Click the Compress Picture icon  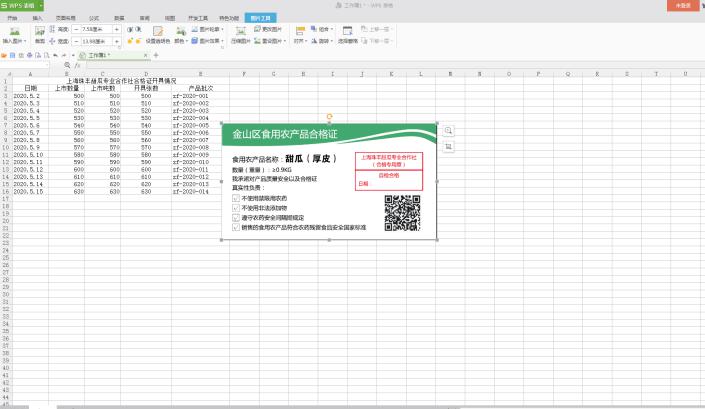pyautogui.click(x=241, y=31)
